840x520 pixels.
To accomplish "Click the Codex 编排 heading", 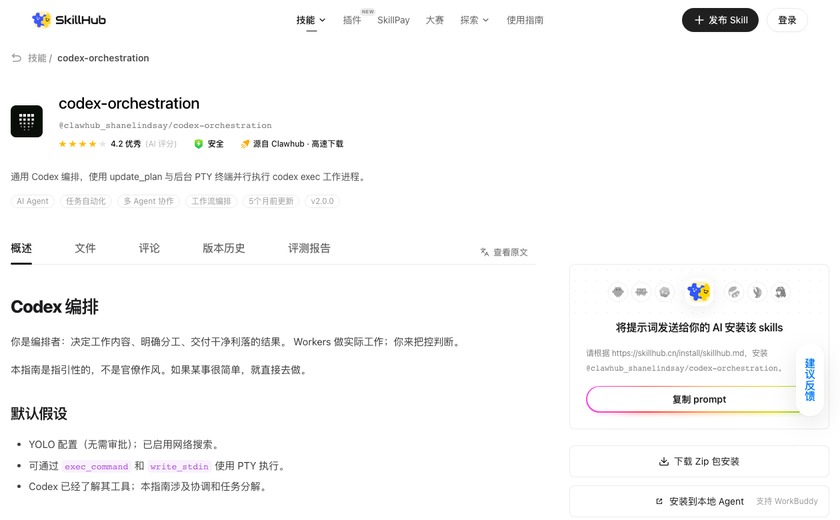I will pyautogui.click(x=55, y=307).
